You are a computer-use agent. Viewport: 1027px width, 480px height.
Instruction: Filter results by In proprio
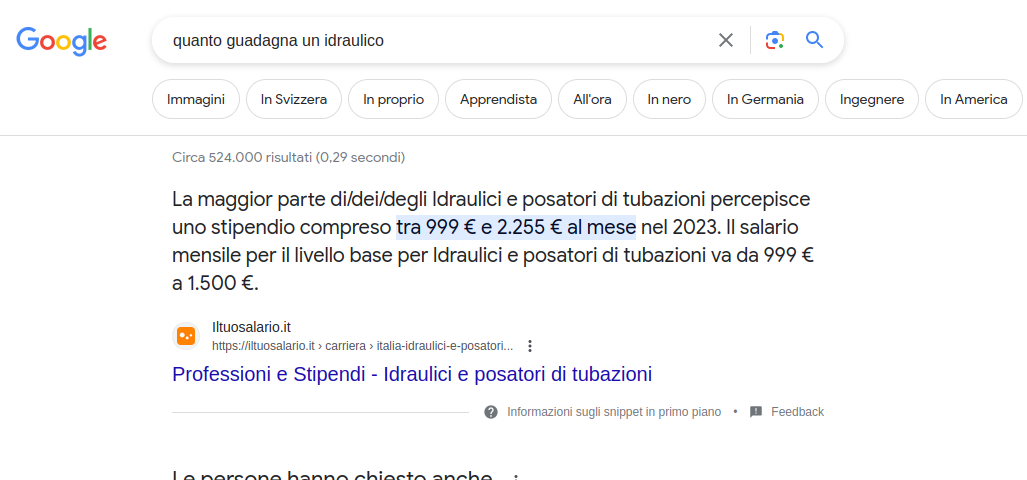coord(394,100)
